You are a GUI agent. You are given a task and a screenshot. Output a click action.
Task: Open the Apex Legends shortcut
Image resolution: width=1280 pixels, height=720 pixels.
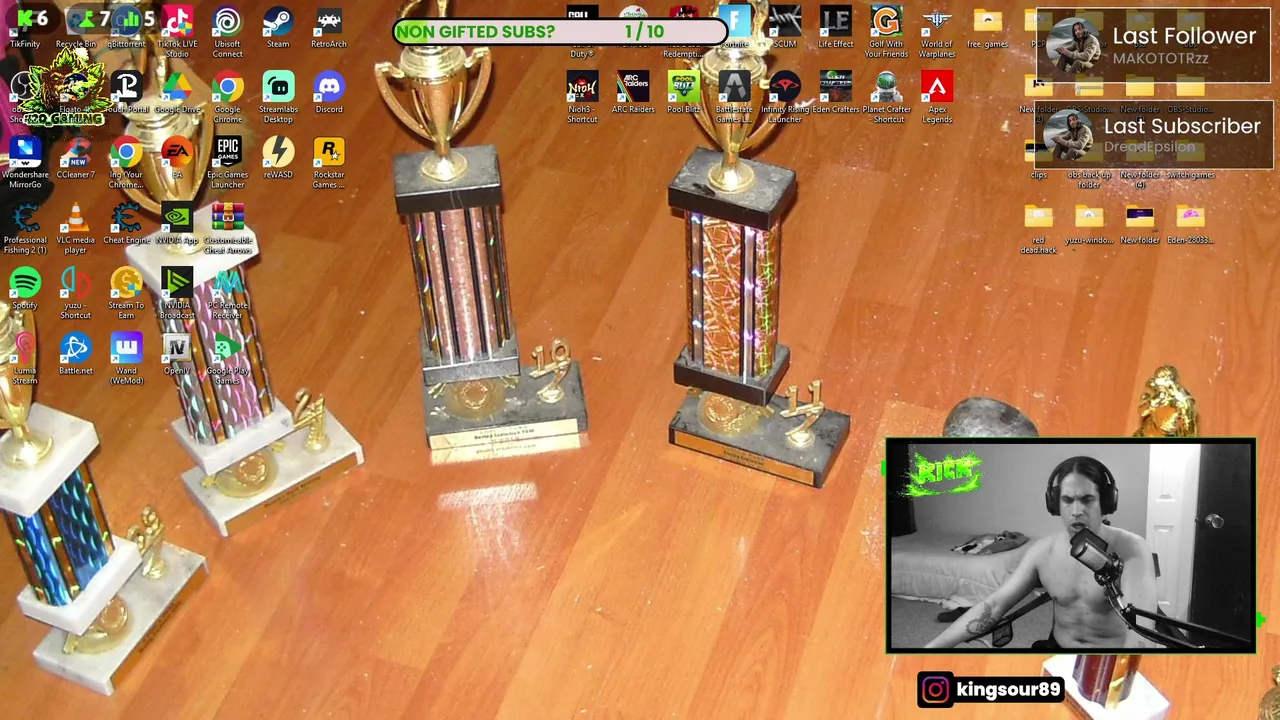point(937,97)
